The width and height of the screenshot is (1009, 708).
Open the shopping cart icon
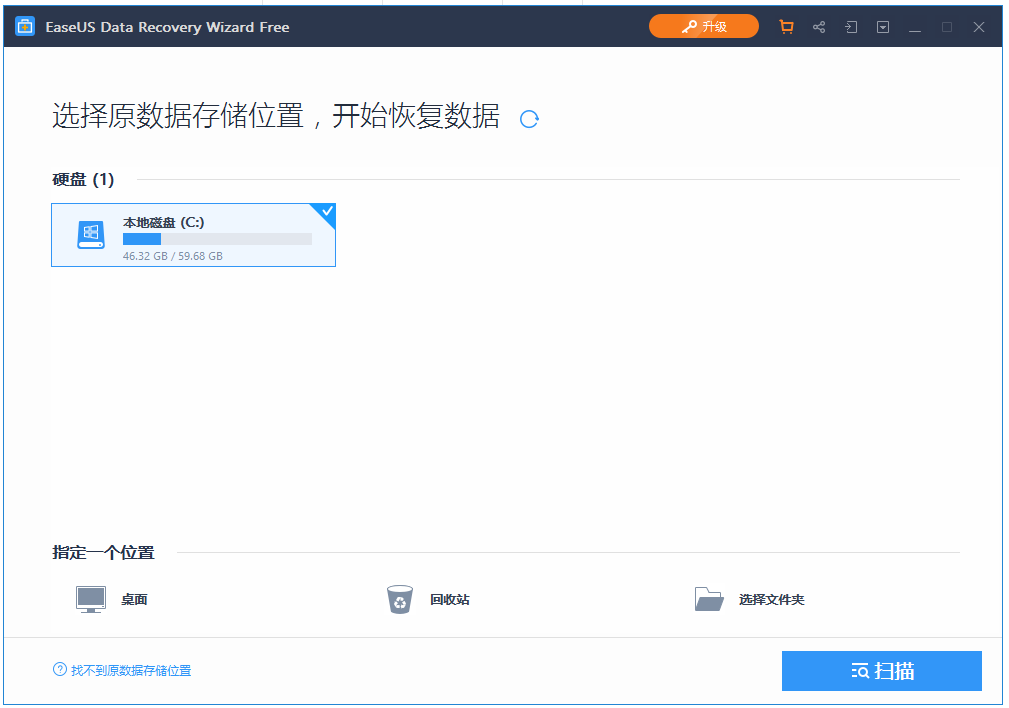[x=786, y=27]
